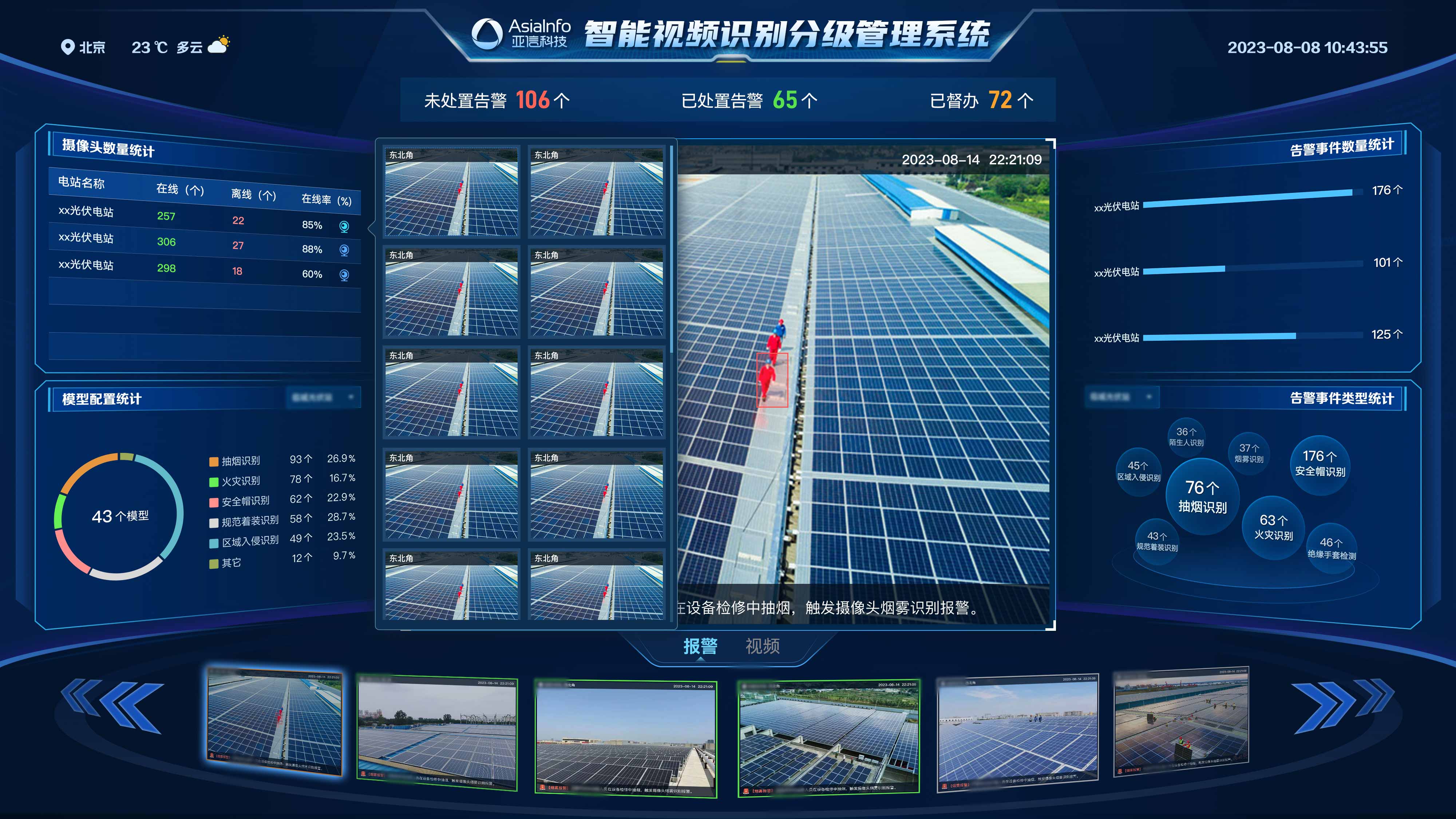Click the 在线率 column header
The width and height of the screenshot is (1456, 819).
pos(326,199)
